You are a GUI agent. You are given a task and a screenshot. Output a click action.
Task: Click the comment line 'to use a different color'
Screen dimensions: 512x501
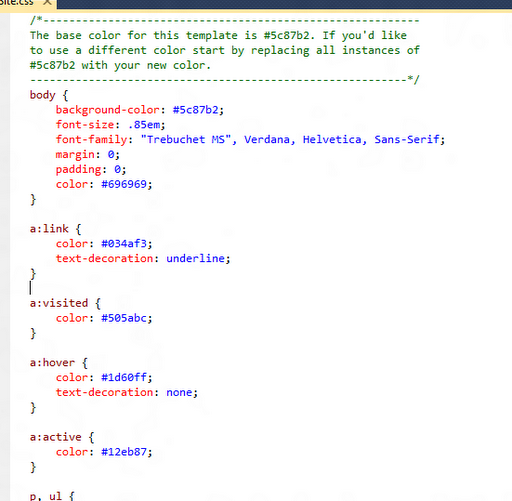(225, 50)
